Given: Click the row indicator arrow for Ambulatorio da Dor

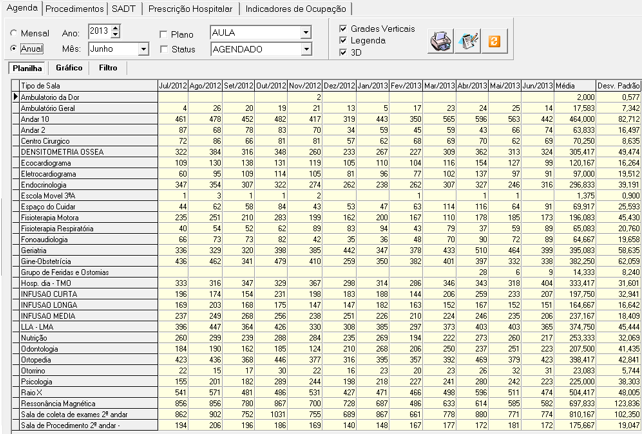Looking at the screenshot, I should (x=16, y=97).
